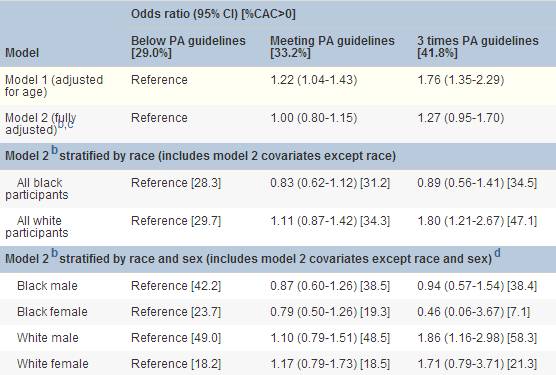
Task: Click the 1.22 (1.04-1.43) cell
Action: click(x=314, y=80)
